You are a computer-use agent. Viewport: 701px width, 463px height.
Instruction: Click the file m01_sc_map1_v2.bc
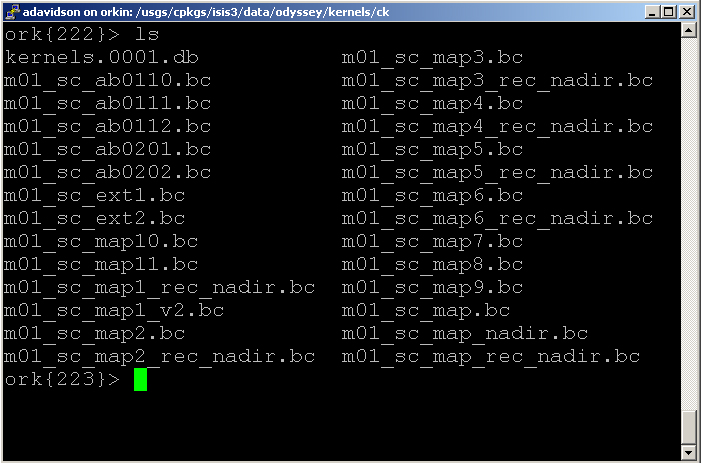[114, 310]
